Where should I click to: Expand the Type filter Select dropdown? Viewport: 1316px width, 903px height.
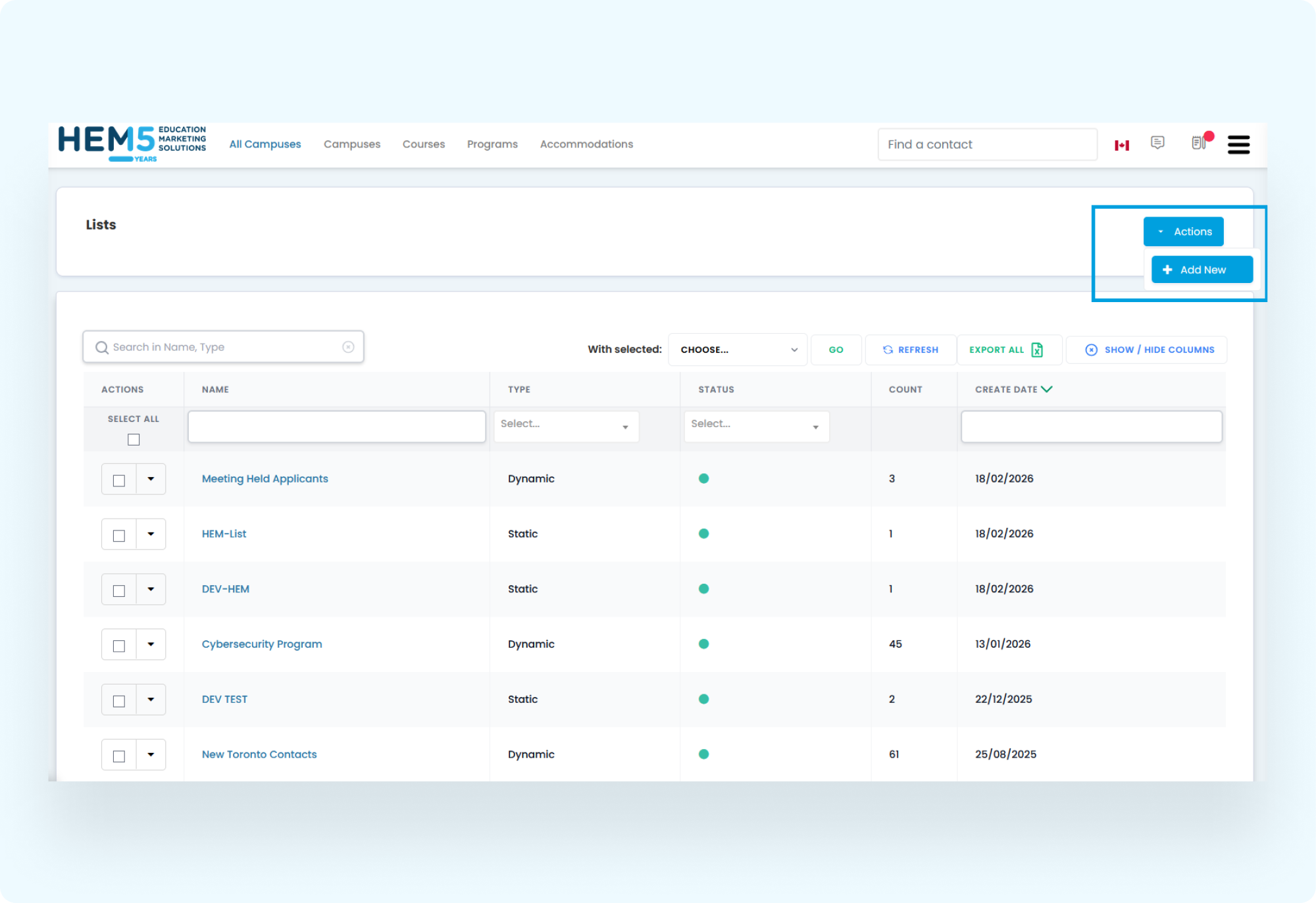pyautogui.click(x=566, y=426)
